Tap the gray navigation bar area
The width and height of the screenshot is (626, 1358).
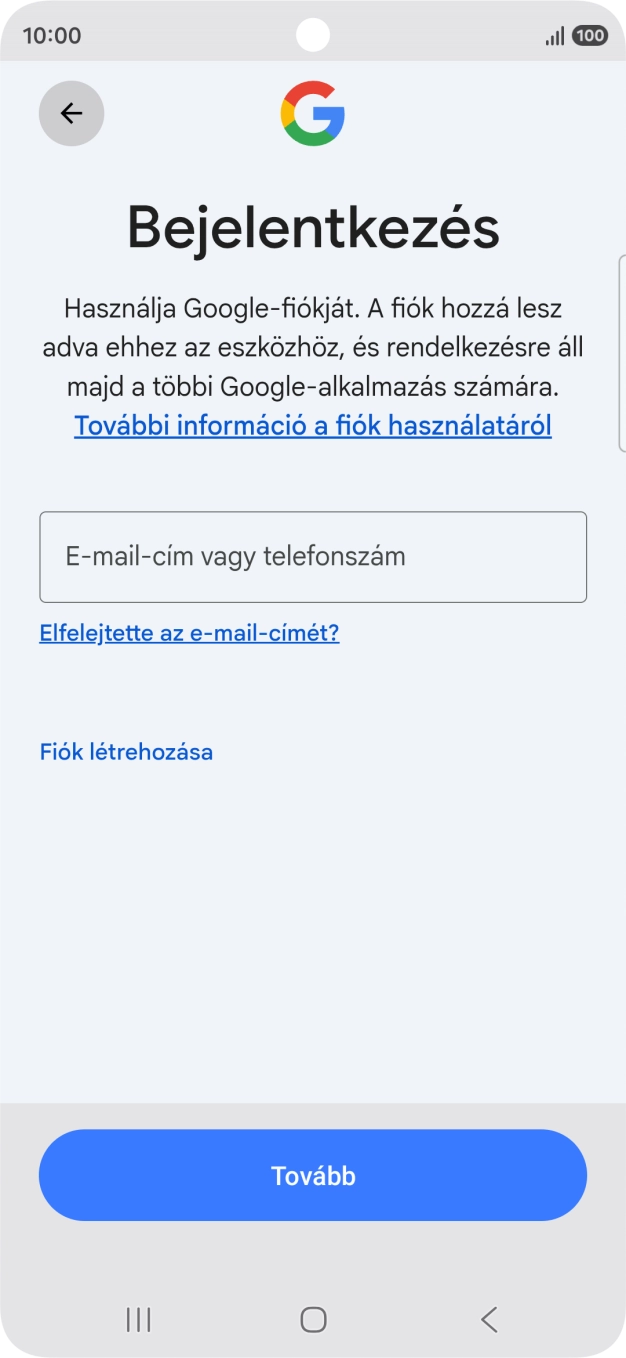pyautogui.click(x=313, y=1319)
